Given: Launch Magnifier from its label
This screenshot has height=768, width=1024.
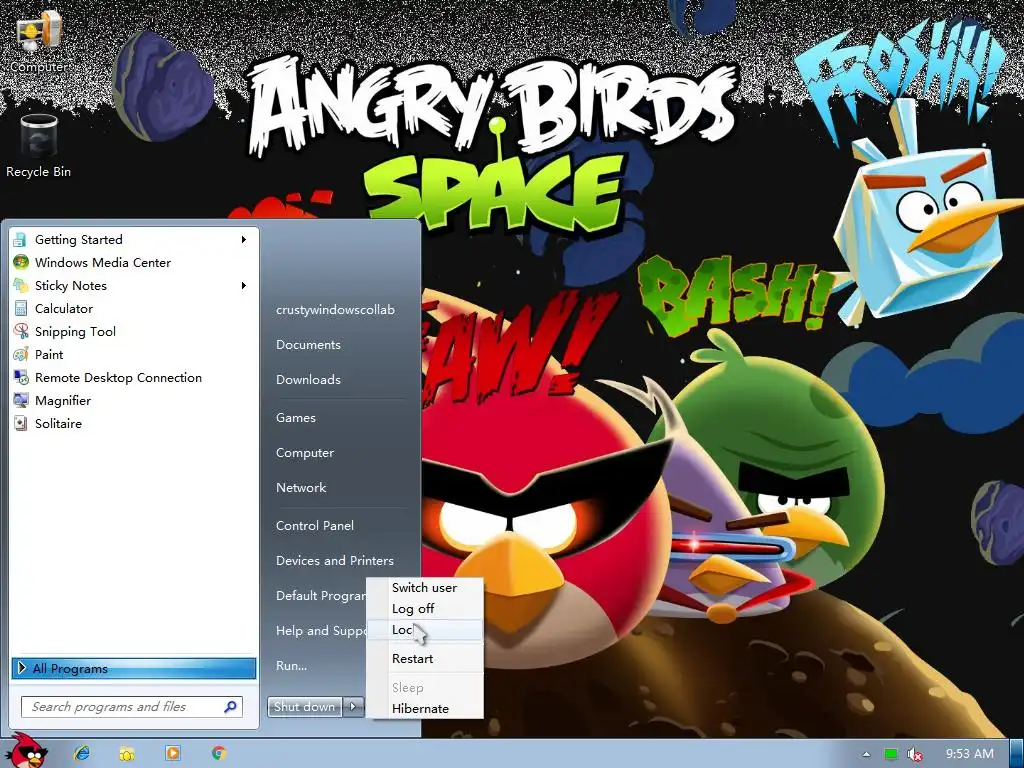Looking at the screenshot, I should tap(63, 400).
